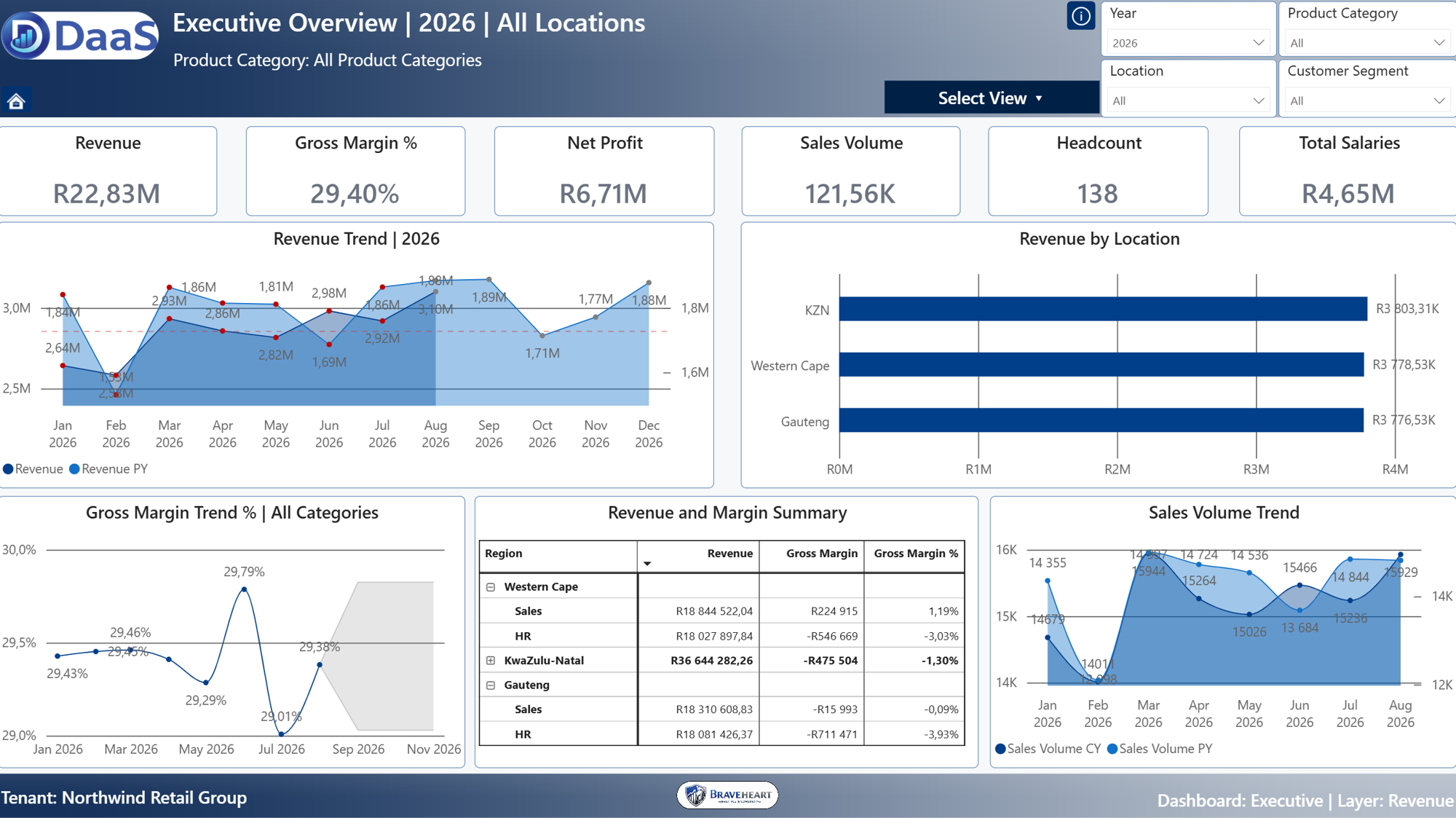Image resolution: width=1456 pixels, height=818 pixels.
Task: Click the DaaS logo
Action: (80, 35)
